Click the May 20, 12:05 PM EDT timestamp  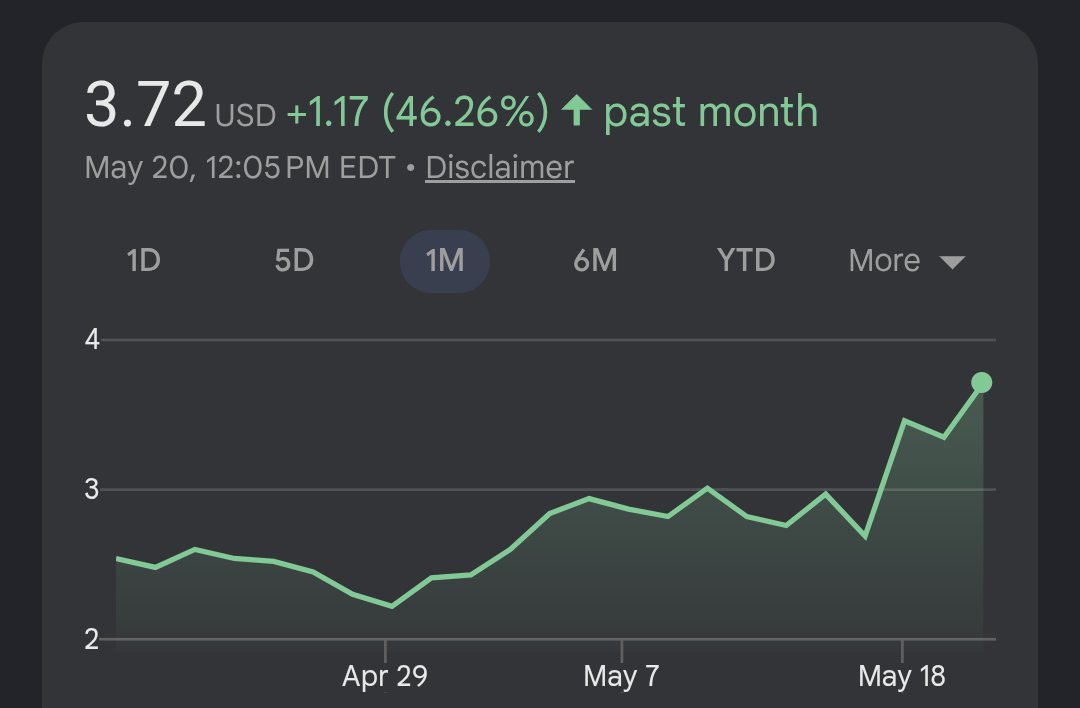(x=240, y=167)
